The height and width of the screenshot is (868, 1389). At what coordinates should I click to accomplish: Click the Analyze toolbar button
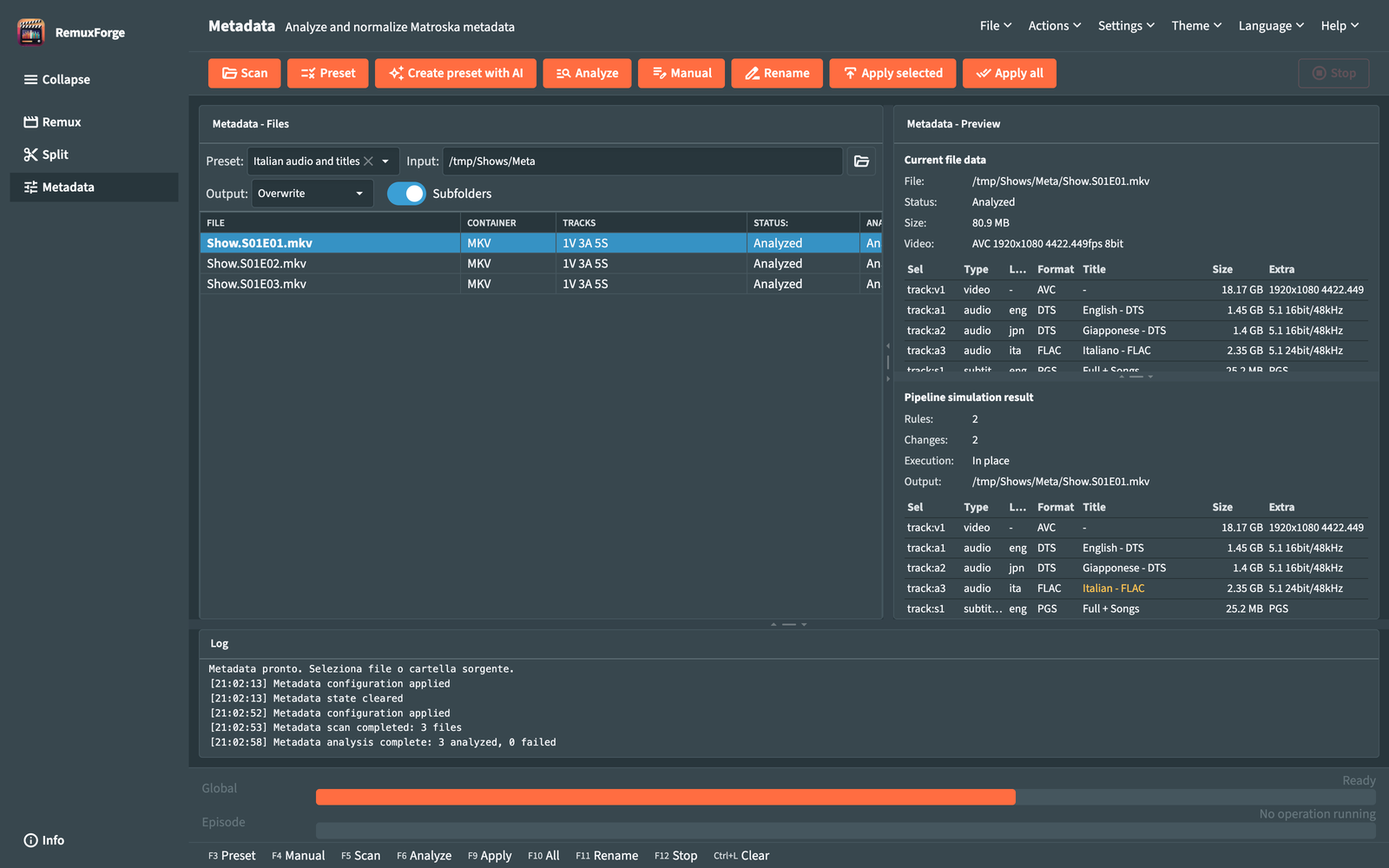coord(587,73)
